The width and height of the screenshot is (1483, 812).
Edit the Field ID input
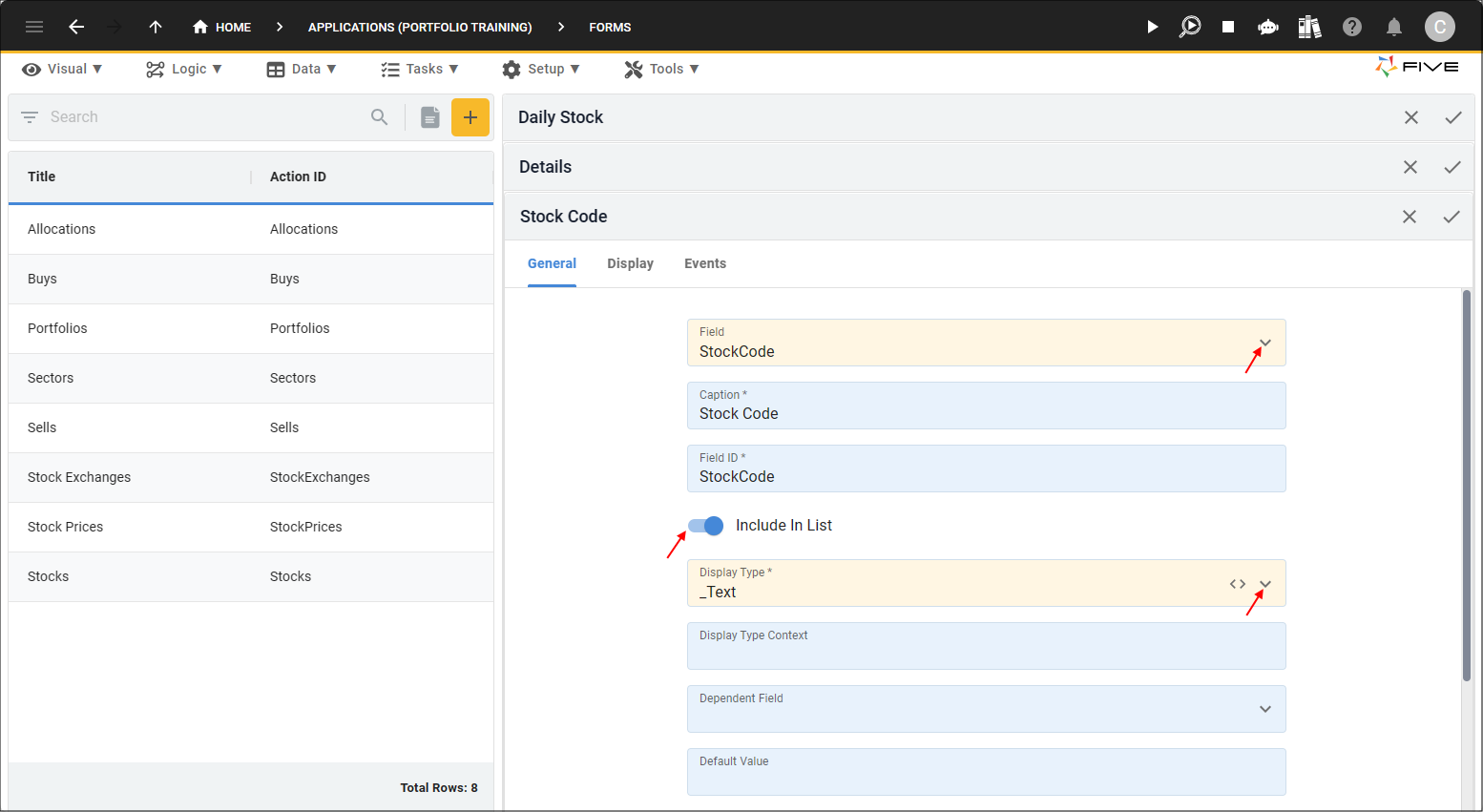[x=987, y=468]
